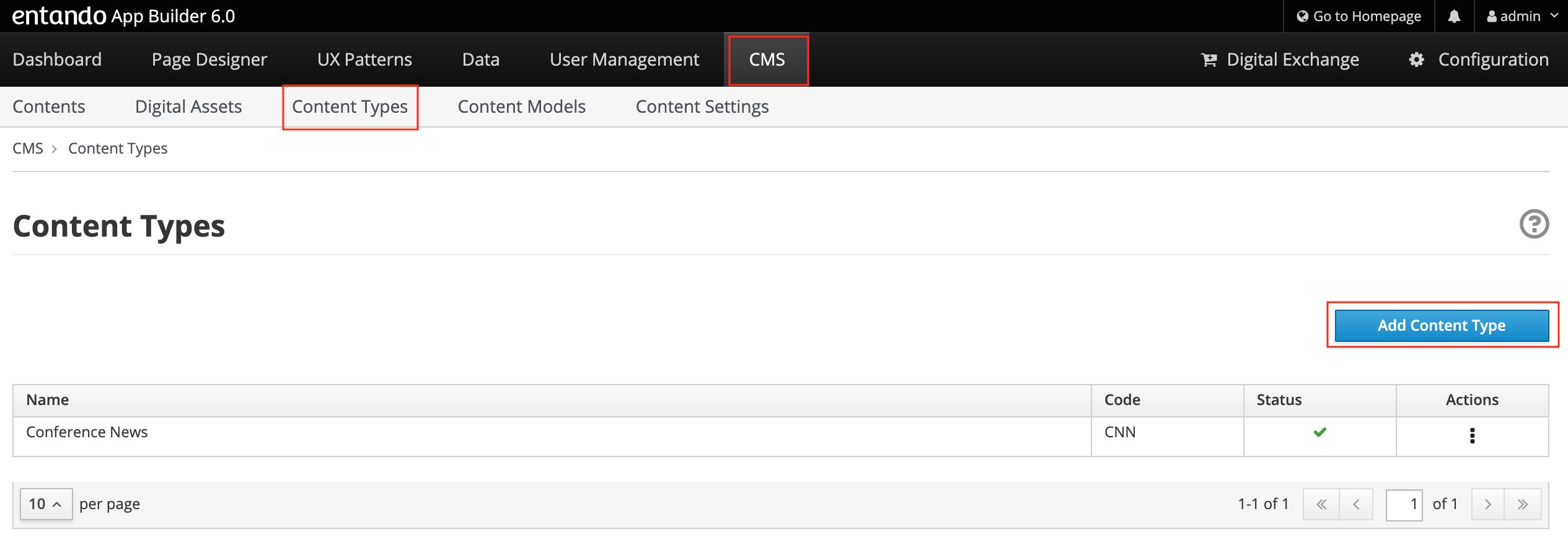The image size is (1568, 550).
Task: Open the help question mark icon
Action: (1534, 224)
